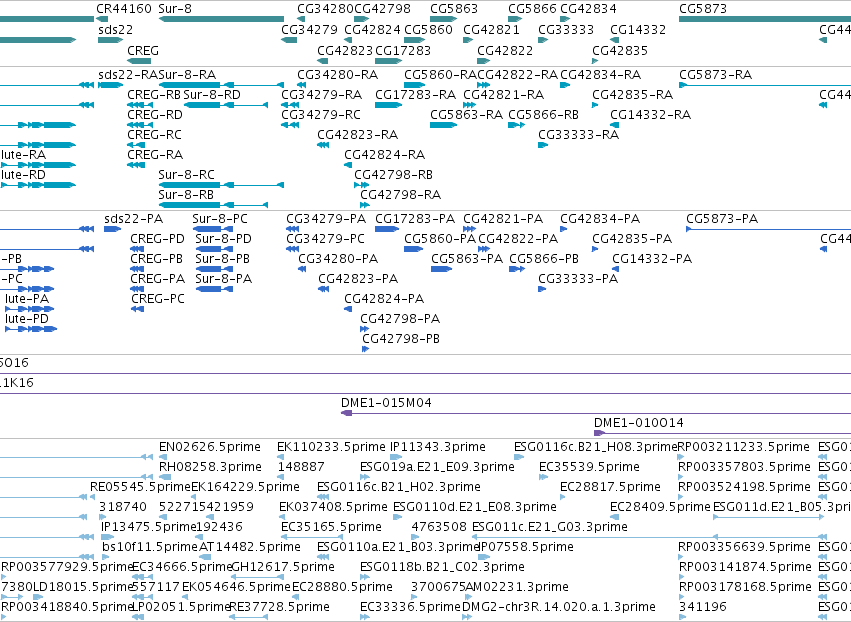Click the EK037408.5prime EST label
Image resolution: width=851 pixels, height=622 pixels.
(x=333, y=507)
